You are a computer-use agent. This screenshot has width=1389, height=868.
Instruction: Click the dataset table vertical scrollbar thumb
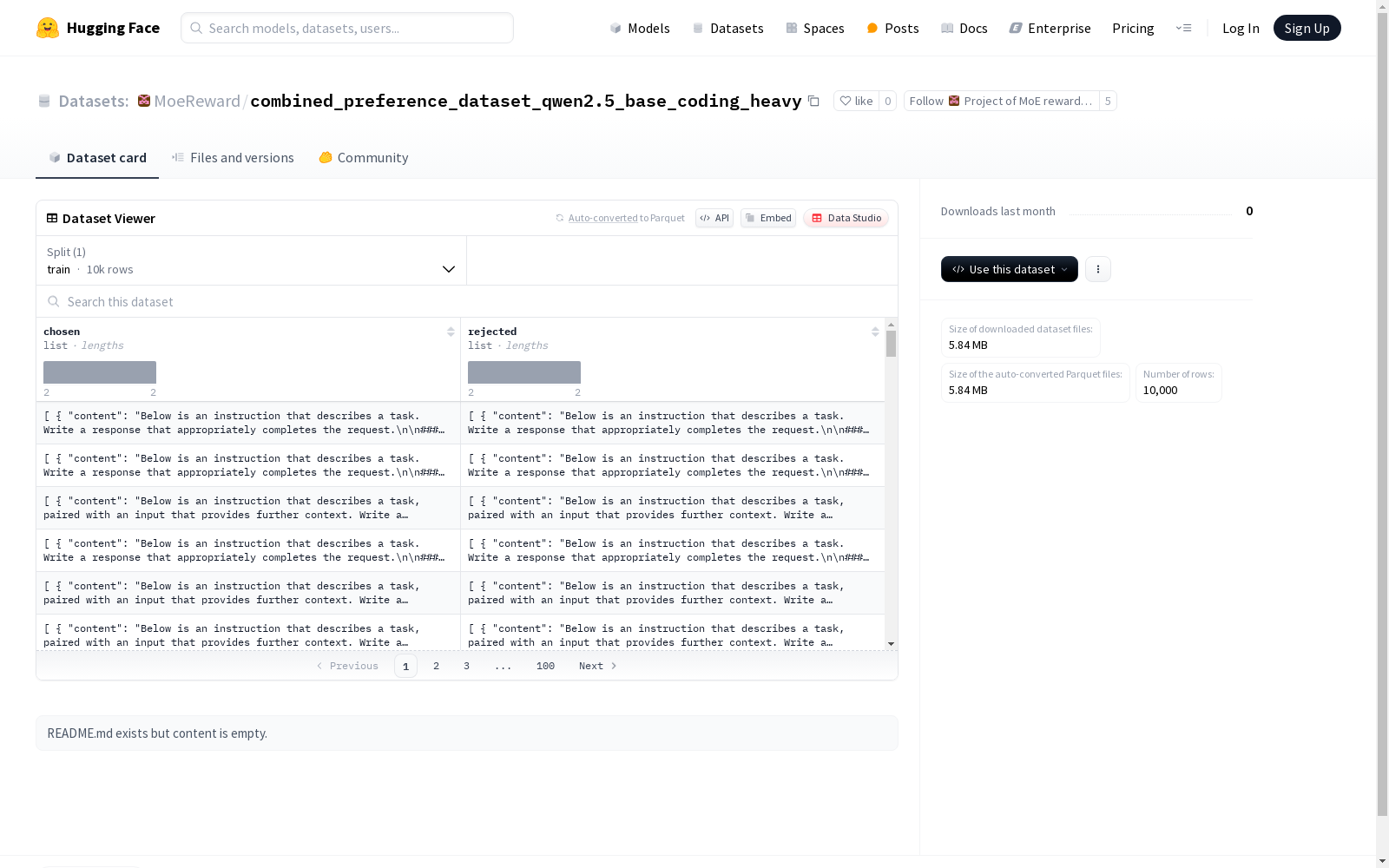[891, 344]
